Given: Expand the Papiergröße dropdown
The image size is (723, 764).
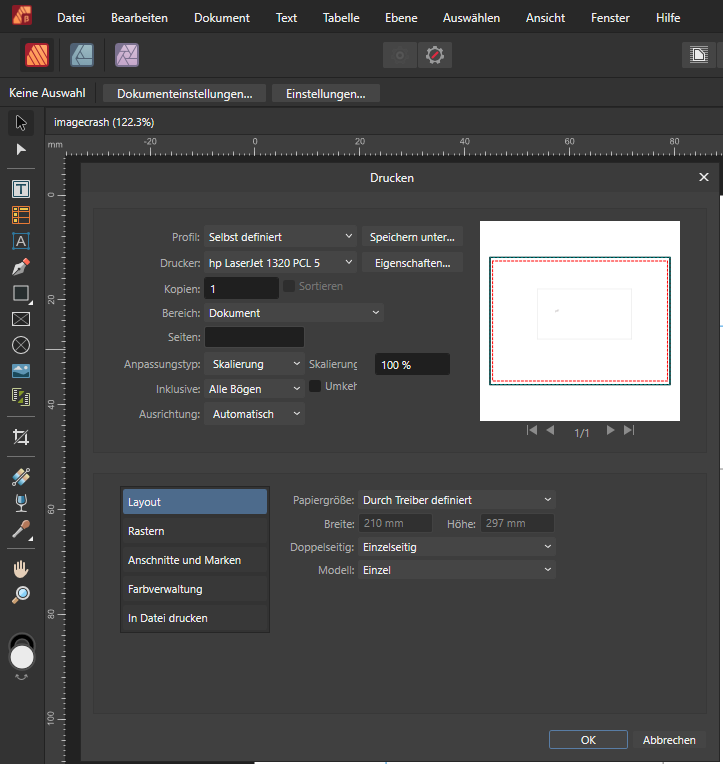Looking at the screenshot, I should click(456, 499).
